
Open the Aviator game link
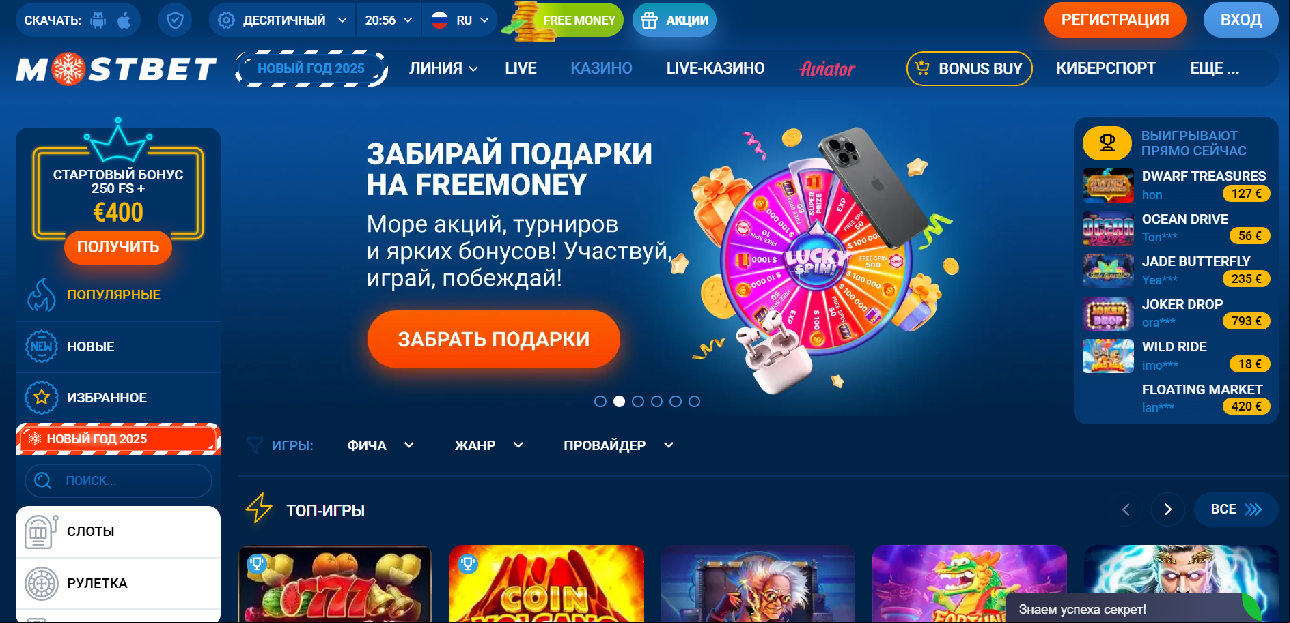tap(827, 69)
